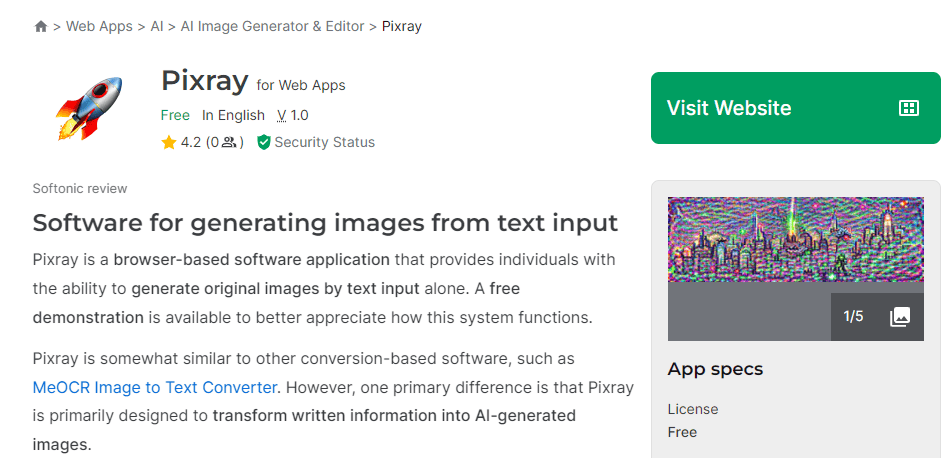Click the Security Status text
Image resolution: width=951 pixels, height=458 pixels.
point(324,143)
